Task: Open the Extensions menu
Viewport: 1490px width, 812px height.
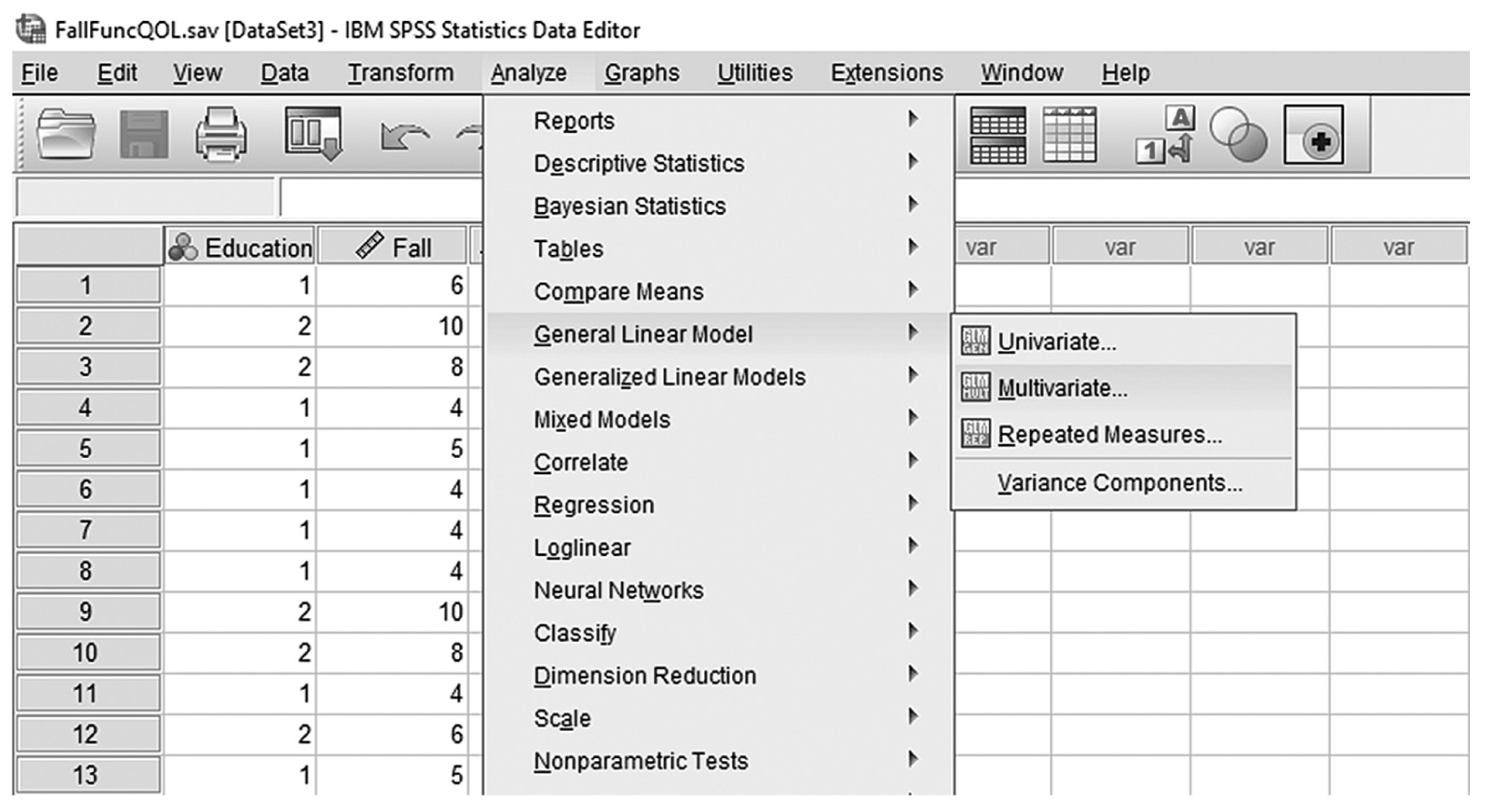Action: (887, 73)
